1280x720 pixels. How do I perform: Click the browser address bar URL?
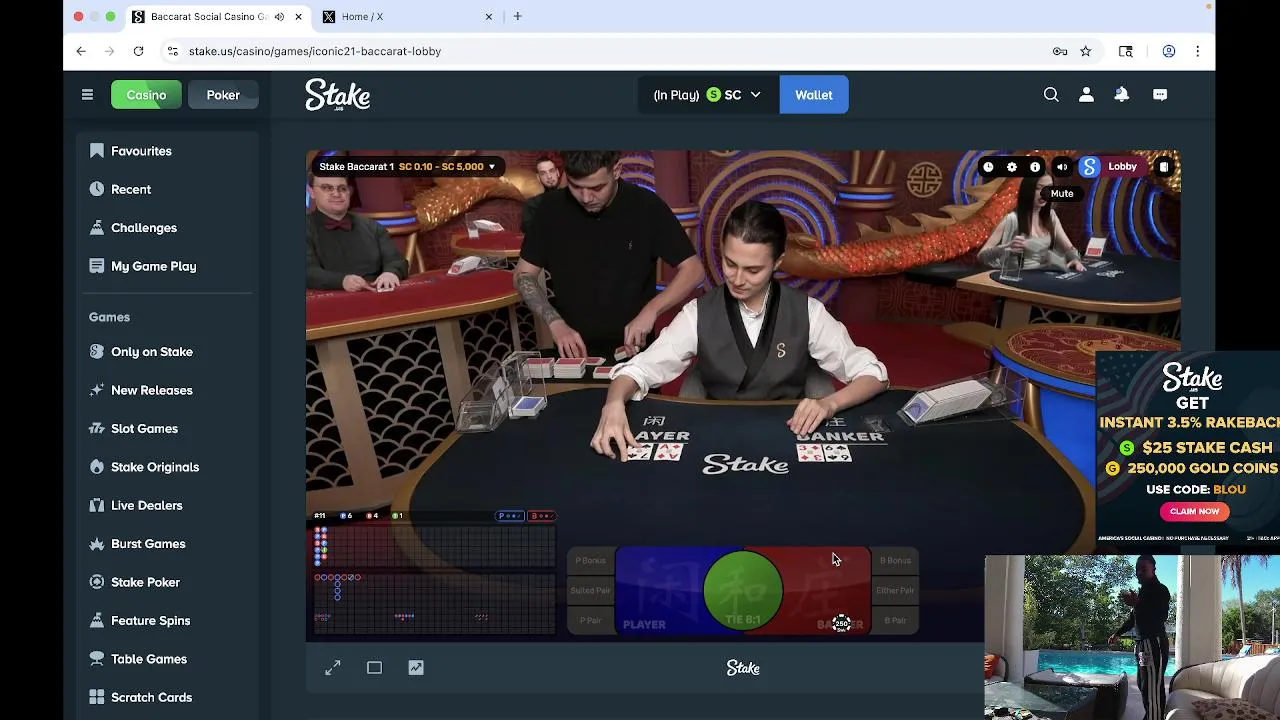[315, 51]
